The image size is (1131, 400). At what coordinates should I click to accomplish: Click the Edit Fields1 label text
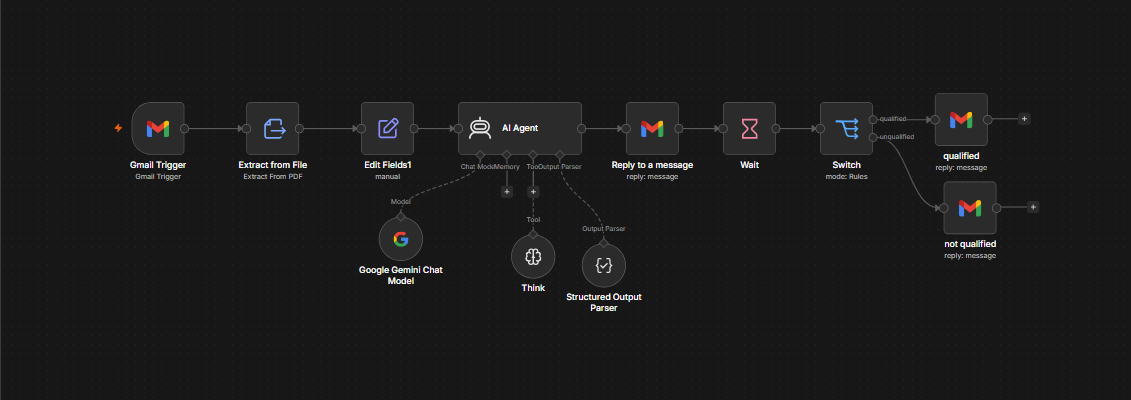388,165
